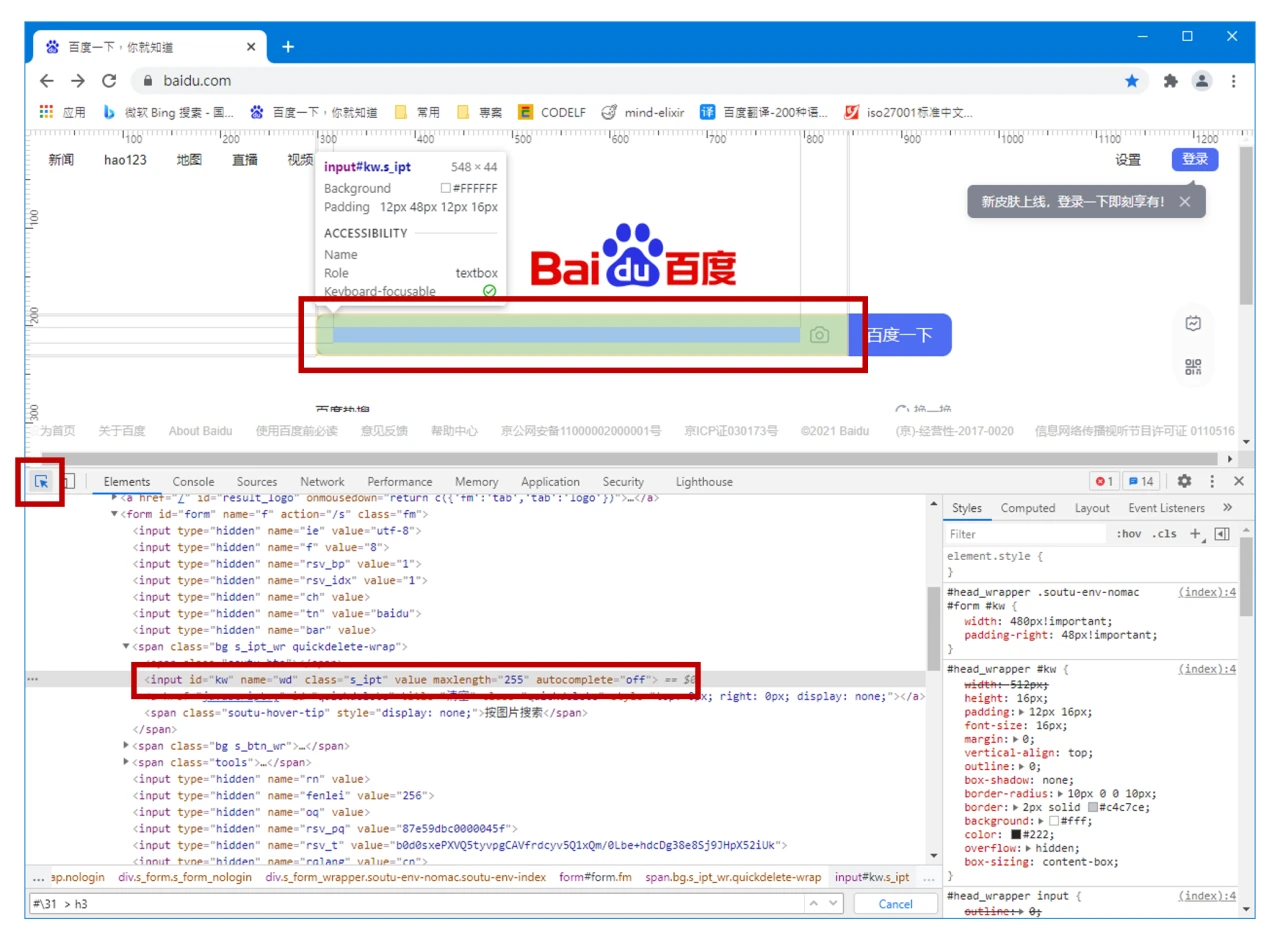Screen dimensions: 1280x941
Task: Open the iso27001 bookmark
Action: (909, 112)
